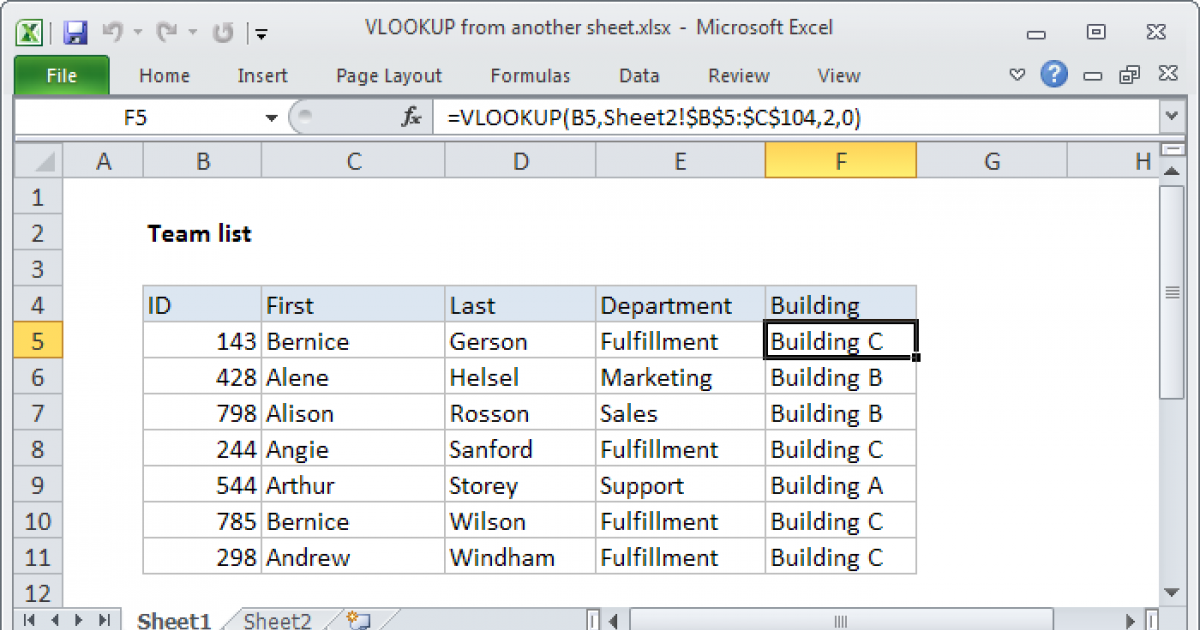Open the File menu
This screenshot has height=630, width=1200.
[61, 75]
